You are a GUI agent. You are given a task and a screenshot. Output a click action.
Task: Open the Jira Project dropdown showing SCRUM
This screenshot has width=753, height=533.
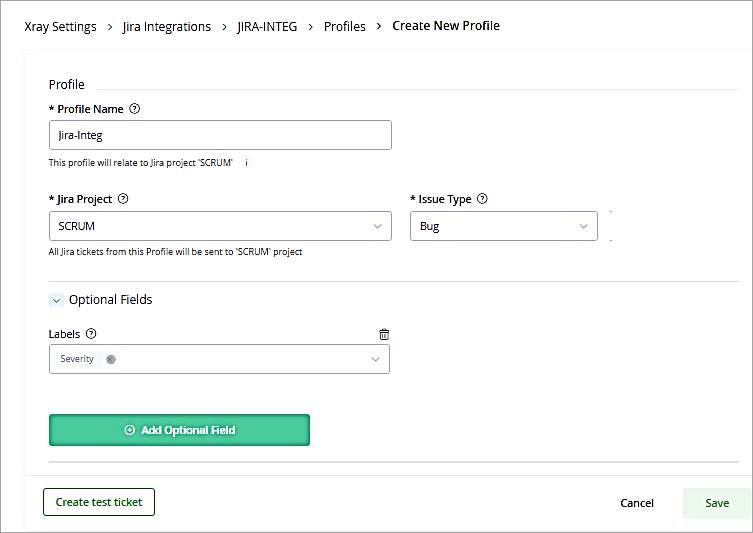(219, 227)
